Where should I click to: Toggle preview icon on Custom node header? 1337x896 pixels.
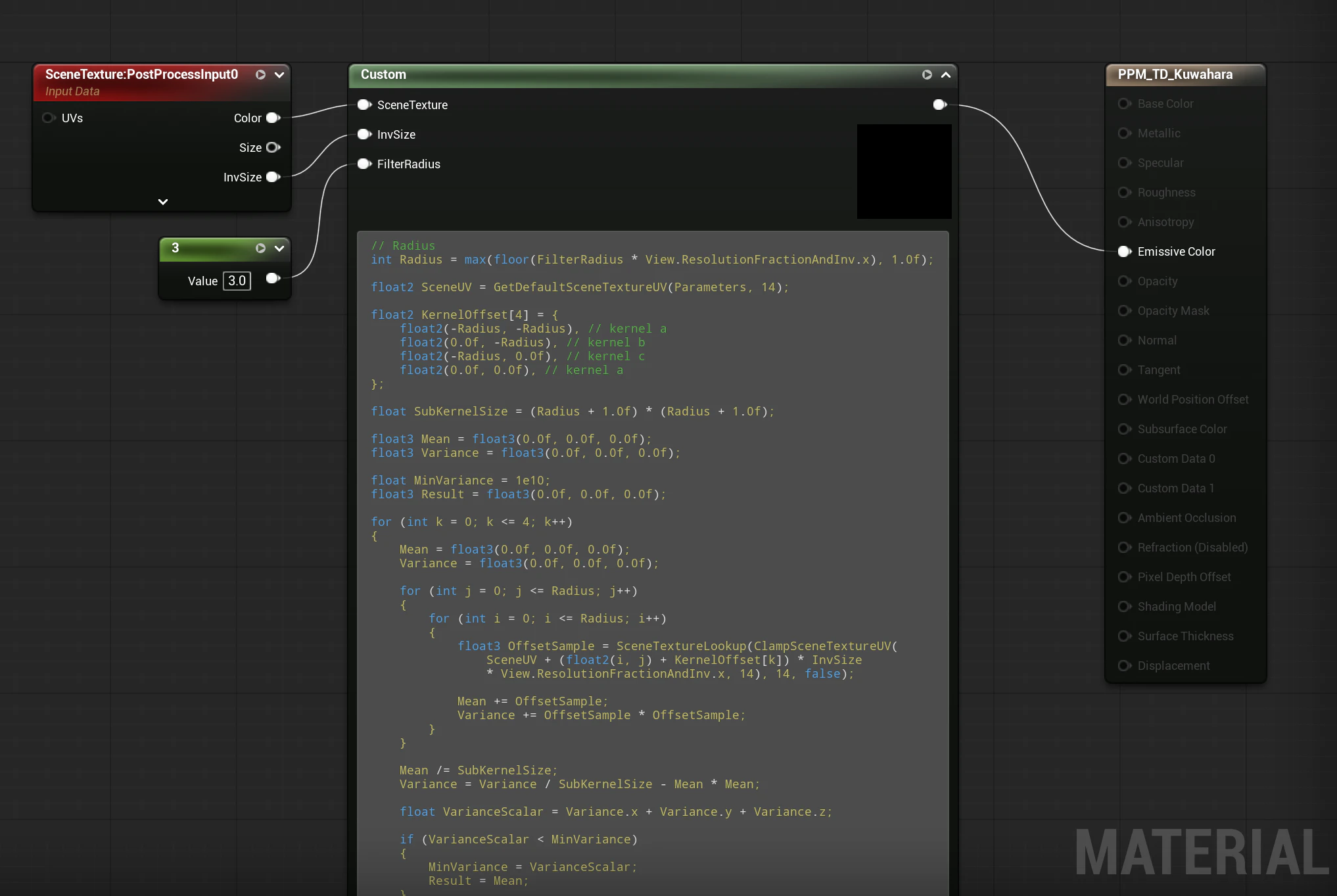(x=927, y=75)
